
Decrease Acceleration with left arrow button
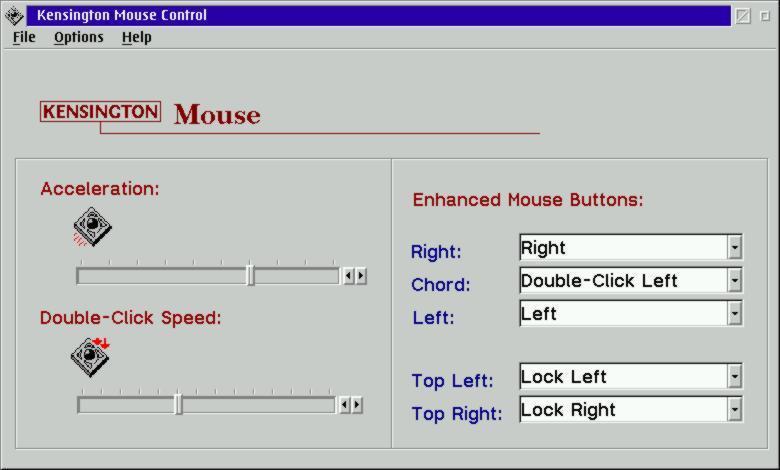point(348,276)
